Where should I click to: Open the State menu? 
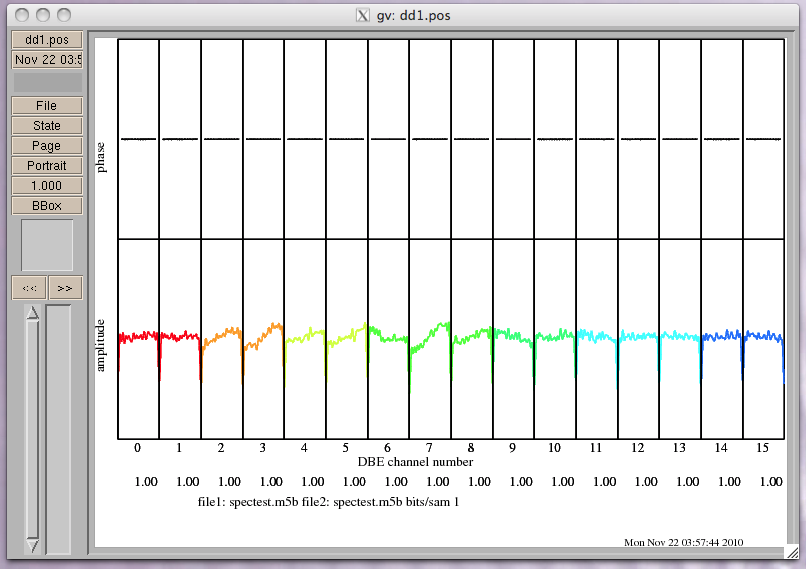pyautogui.click(x=47, y=126)
